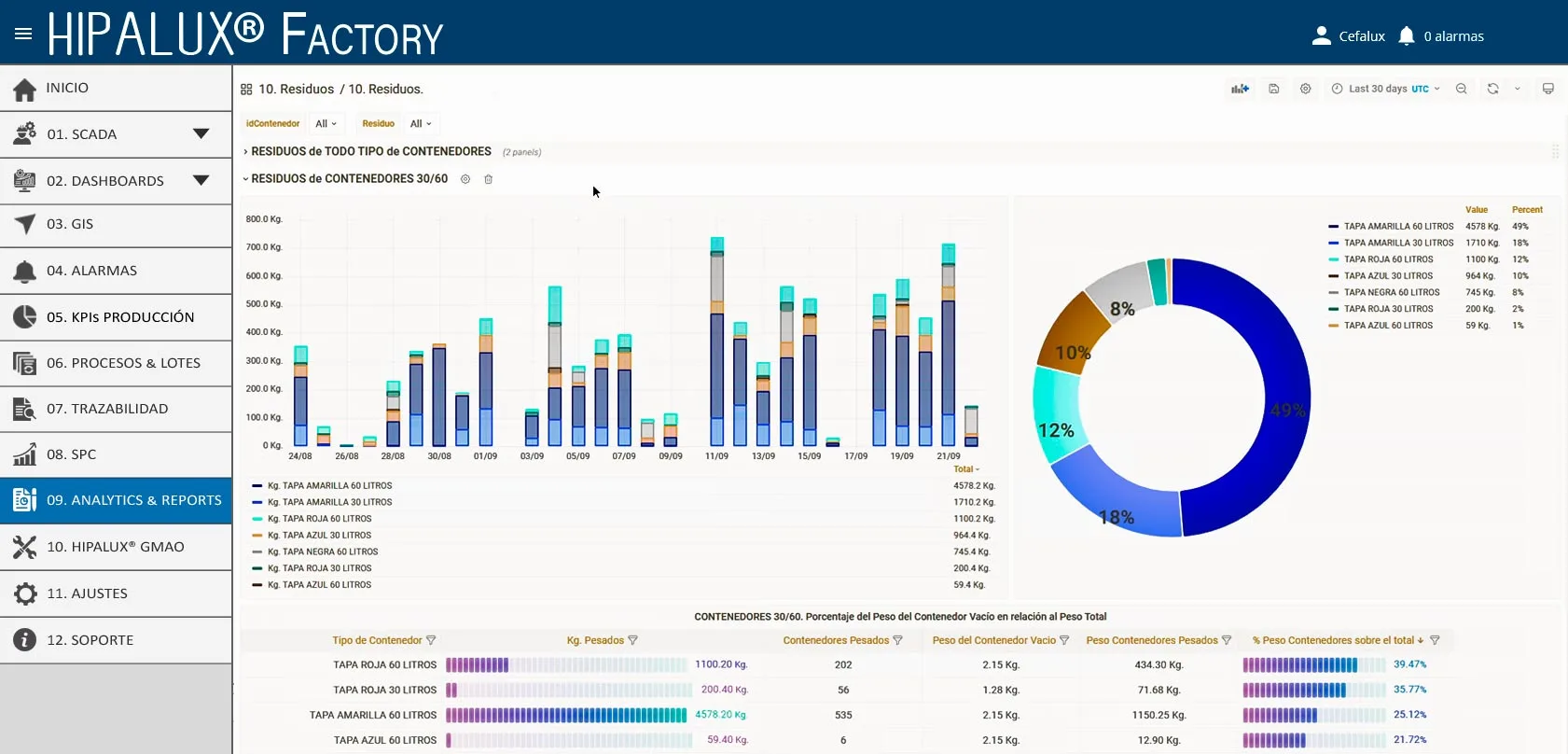Open the idContenedor All dropdown
This screenshot has height=754, width=1568.
[x=326, y=123]
